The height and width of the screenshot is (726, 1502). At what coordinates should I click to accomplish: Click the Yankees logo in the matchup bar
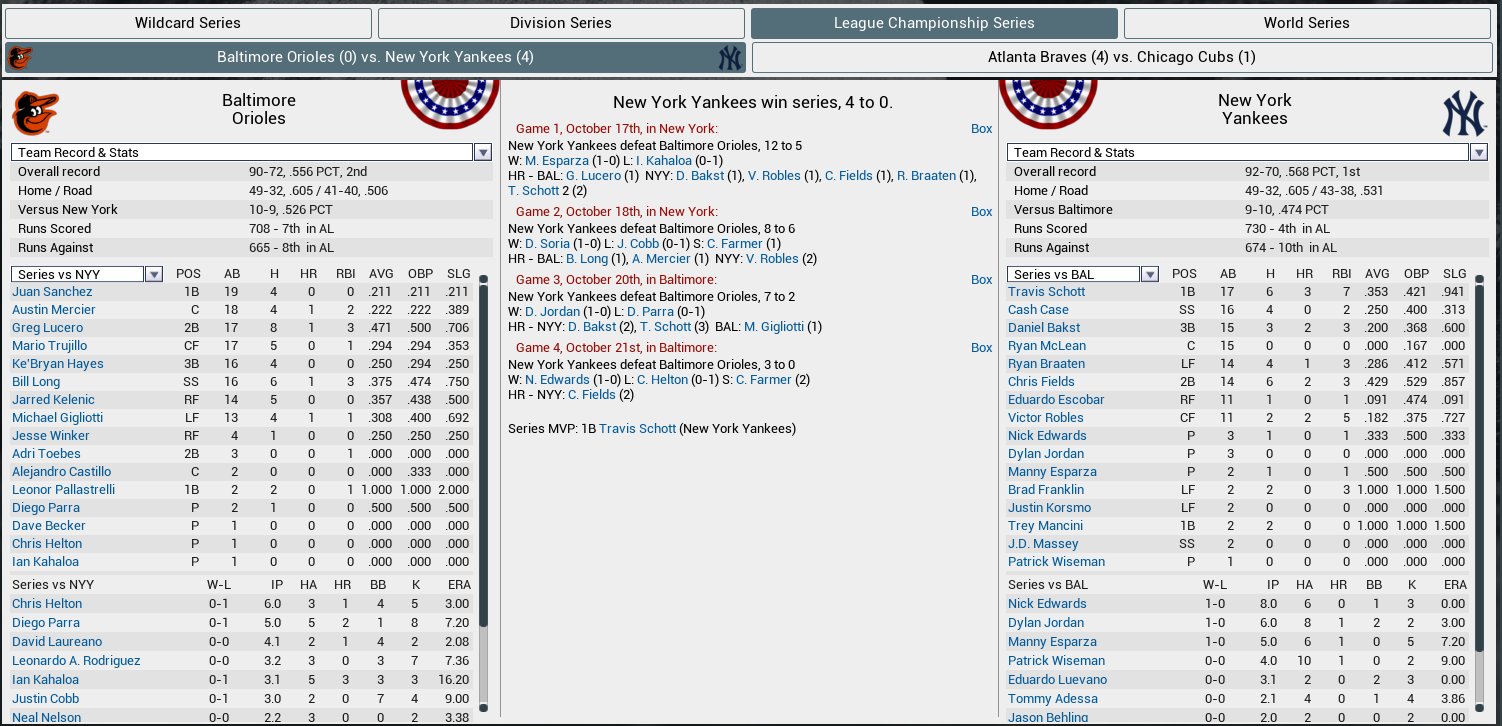pos(730,58)
